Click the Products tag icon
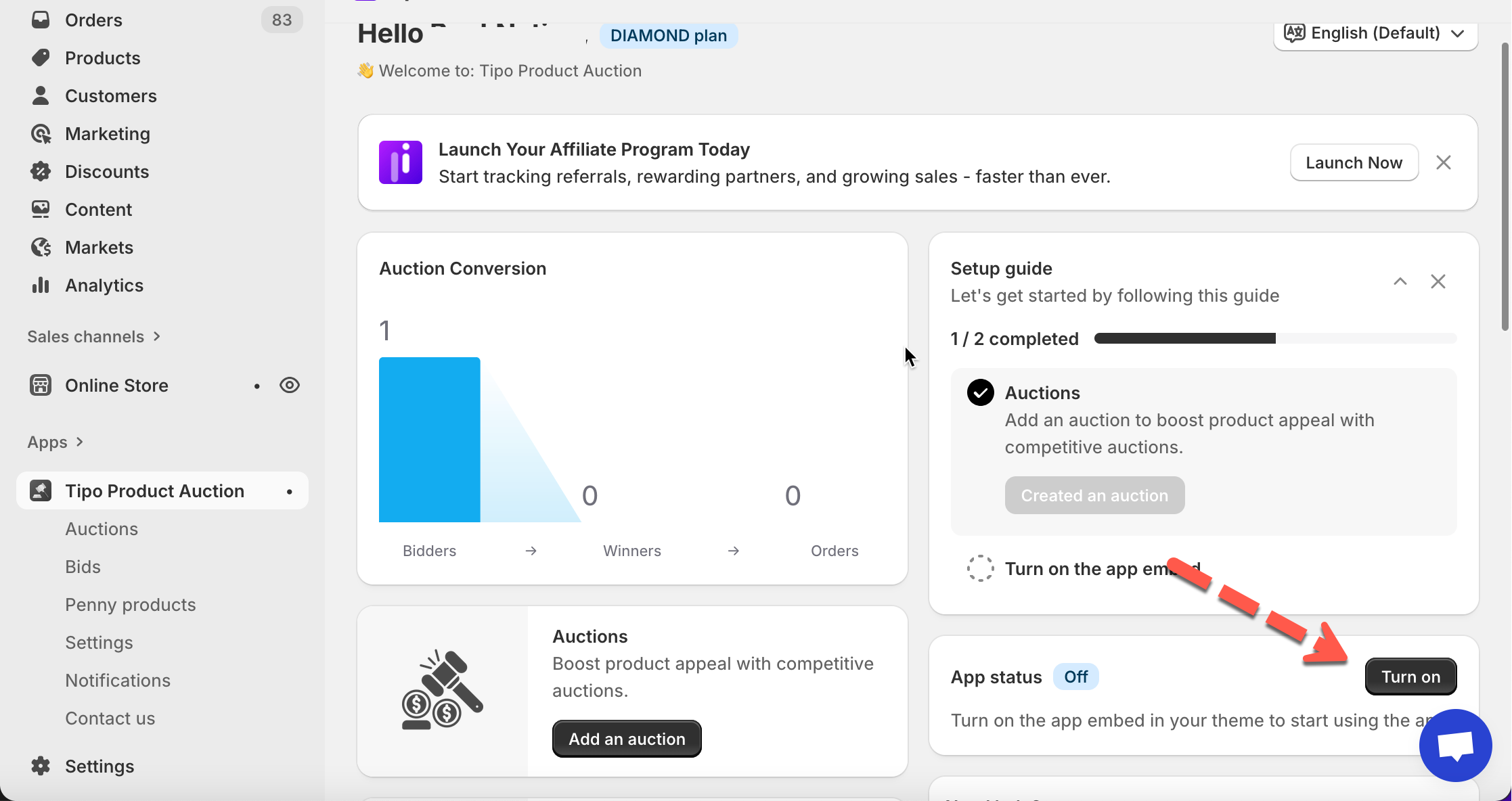Screen dimensions: 1512x801 41,58
